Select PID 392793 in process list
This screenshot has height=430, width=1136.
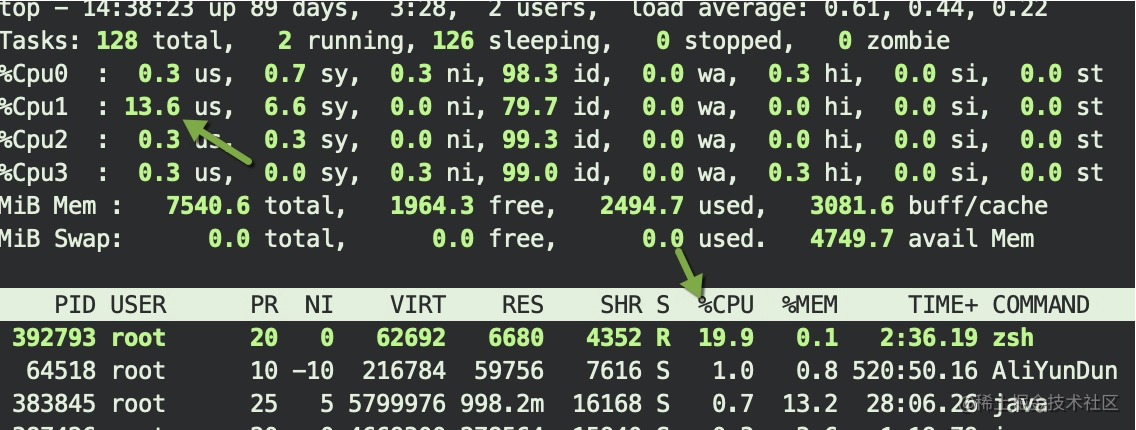click(x=54, y=338)
